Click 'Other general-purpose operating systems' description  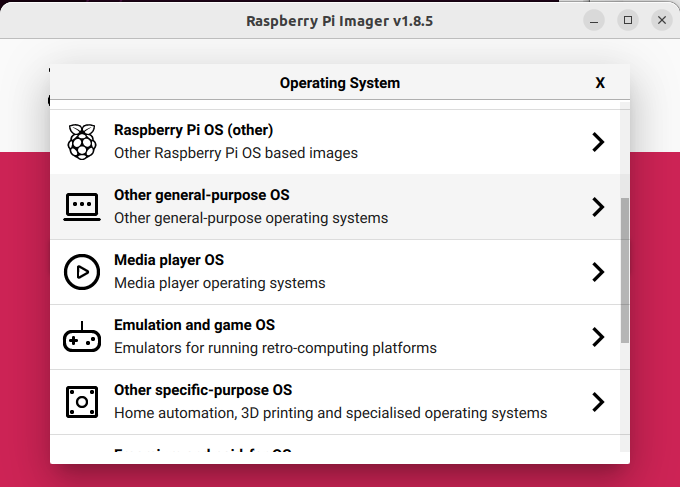pyautogui.click(x=251, y=218)
